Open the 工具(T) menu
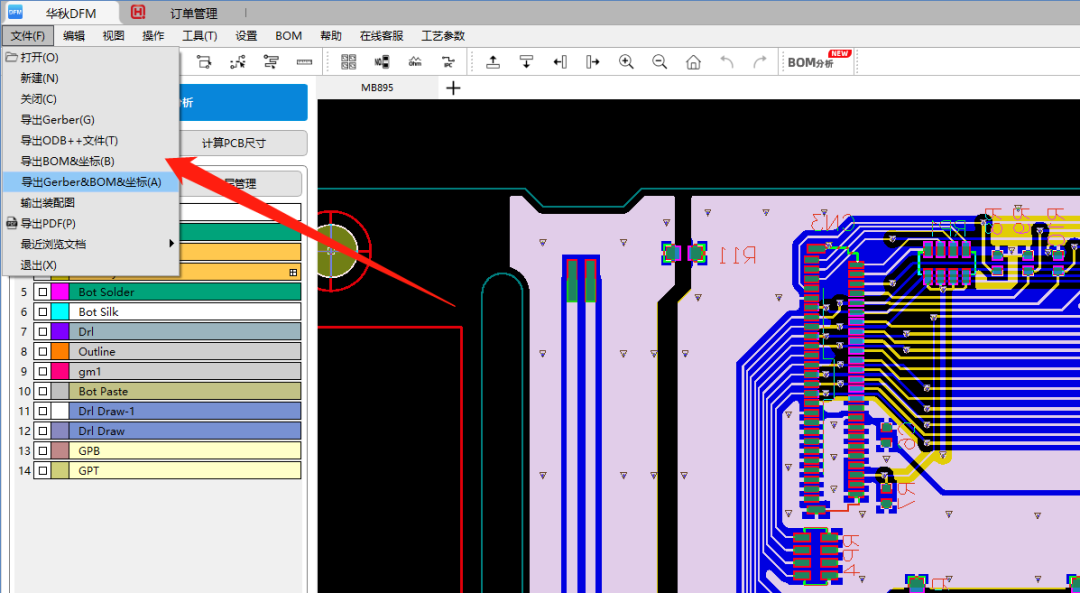1080x593 pixels. pyautogui.click(x=200, y=36)
